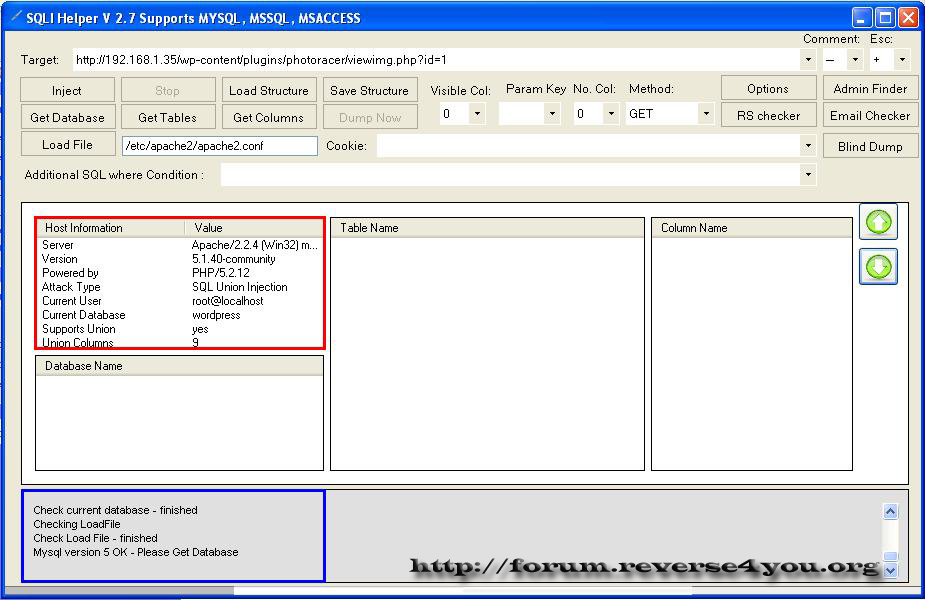This screenshot has width=925, height=600.
Task: Click the PHP/5.2.12 value
Action: coord(221,273)
